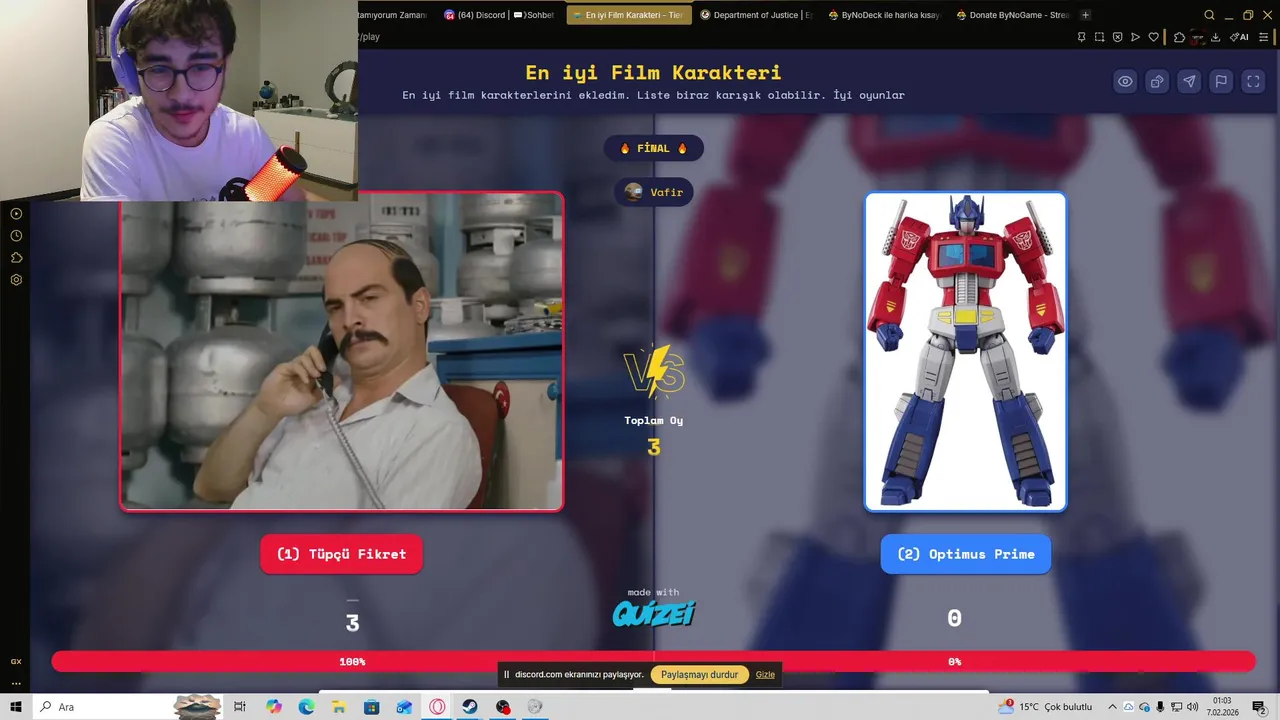Viewport: 1280px width, 720px height.
Task: Click the snapshot selection icon in address bar
Action: coord(1099,37)
